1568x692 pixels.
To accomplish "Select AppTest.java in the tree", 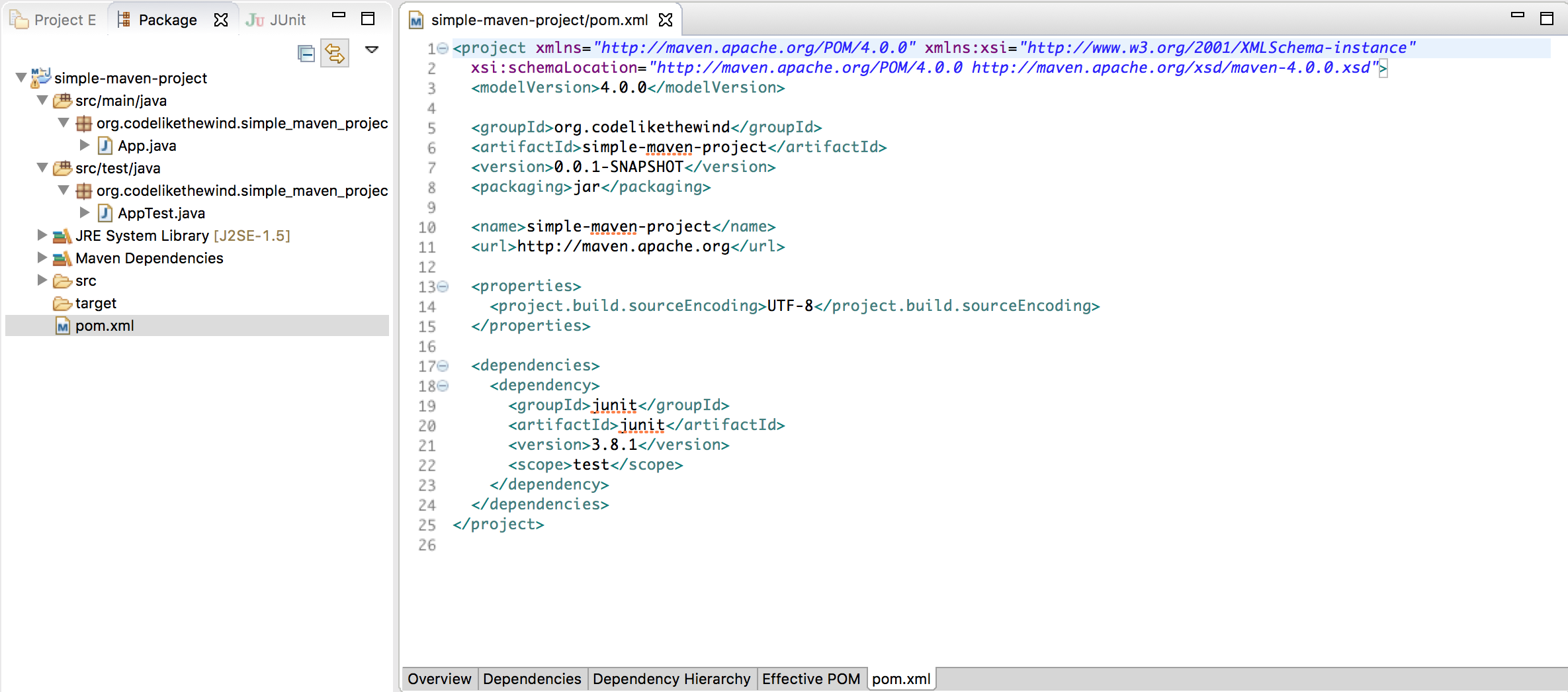I will [161, 213].
